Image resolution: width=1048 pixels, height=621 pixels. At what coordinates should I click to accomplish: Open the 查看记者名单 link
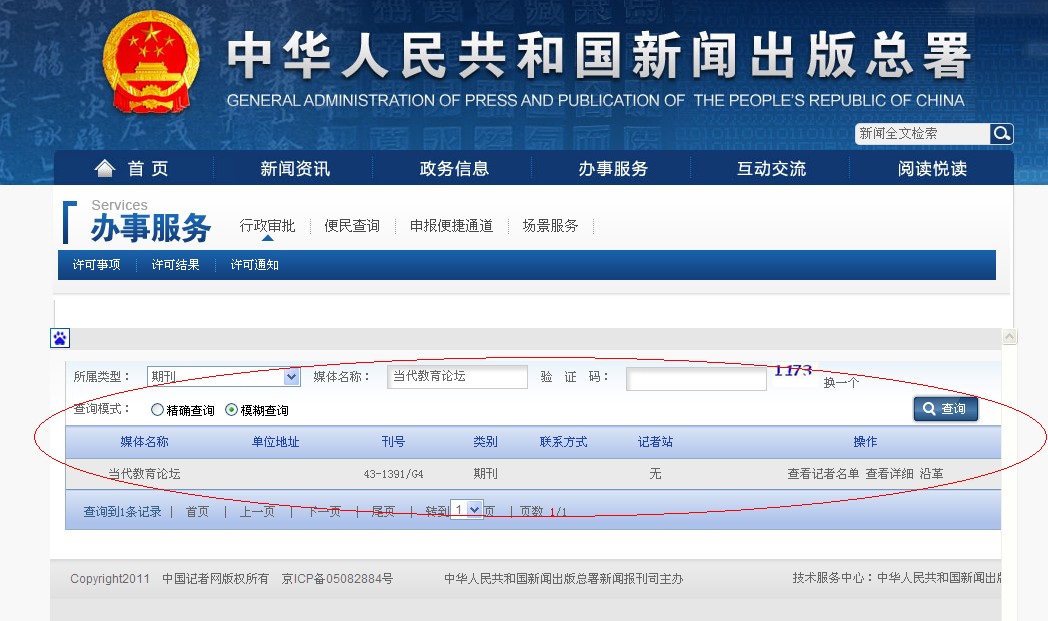pos(823,474)
